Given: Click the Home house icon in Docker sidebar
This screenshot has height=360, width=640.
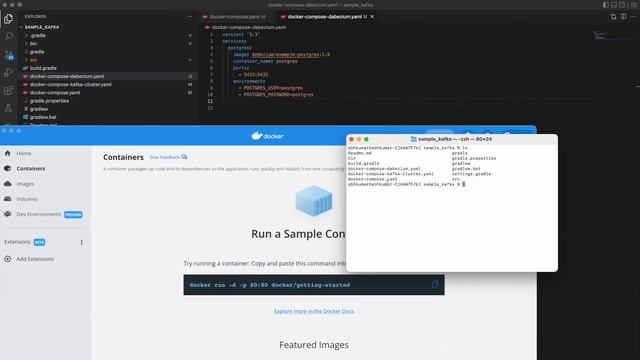Looking at the screenshot, I should pyautogui.click(x=8, y=153).
